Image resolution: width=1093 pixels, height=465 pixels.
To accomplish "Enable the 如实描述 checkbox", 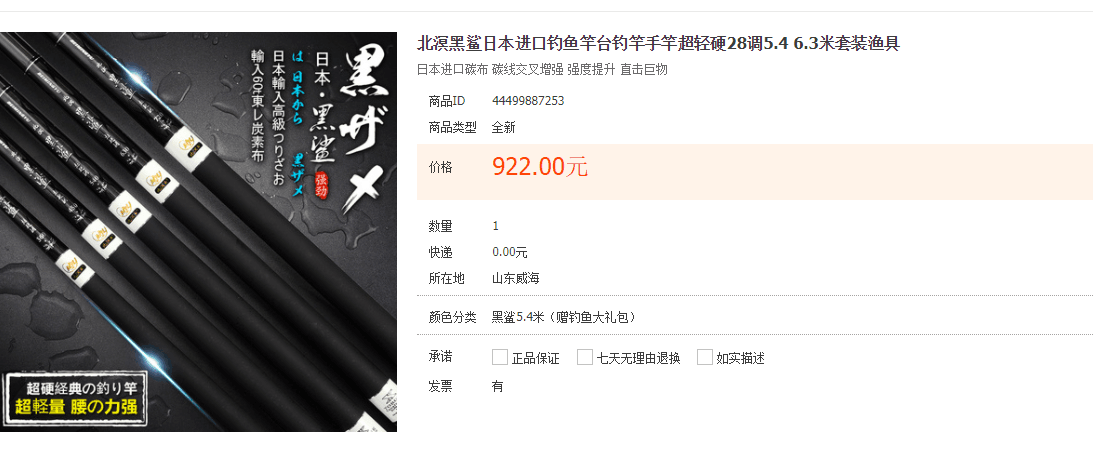I will tap(705, 358).
